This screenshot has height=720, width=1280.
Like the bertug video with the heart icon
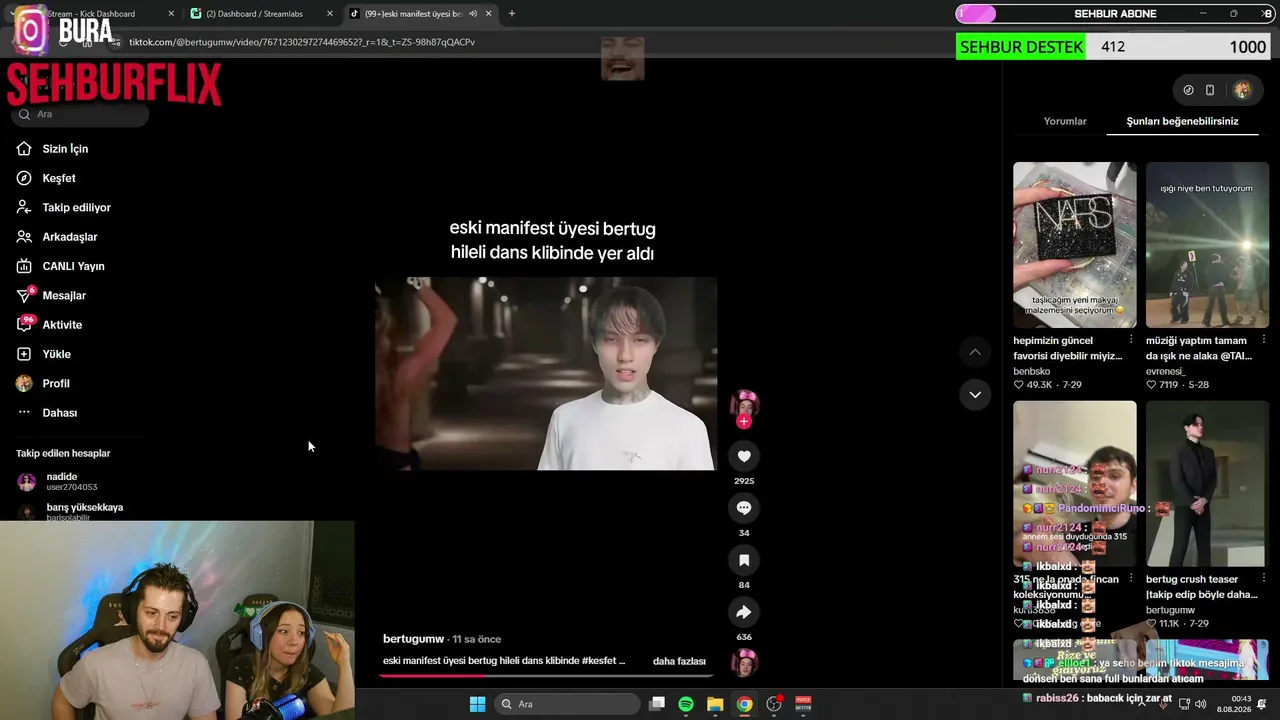(x=744, y=456)
